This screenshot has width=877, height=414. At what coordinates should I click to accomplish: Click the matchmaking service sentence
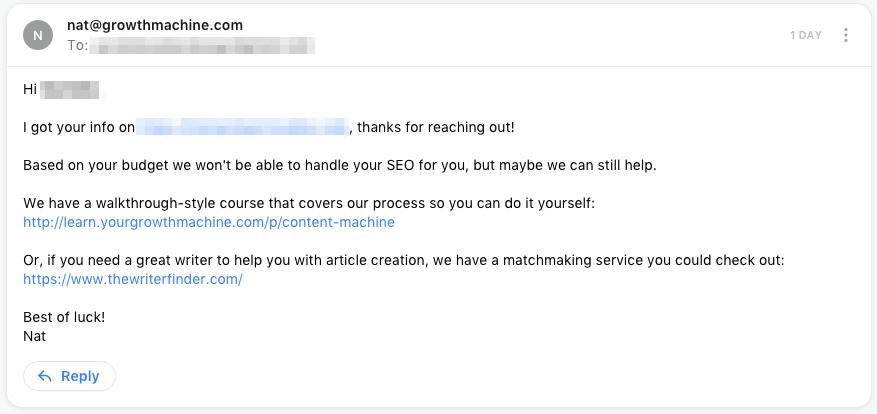404,260
